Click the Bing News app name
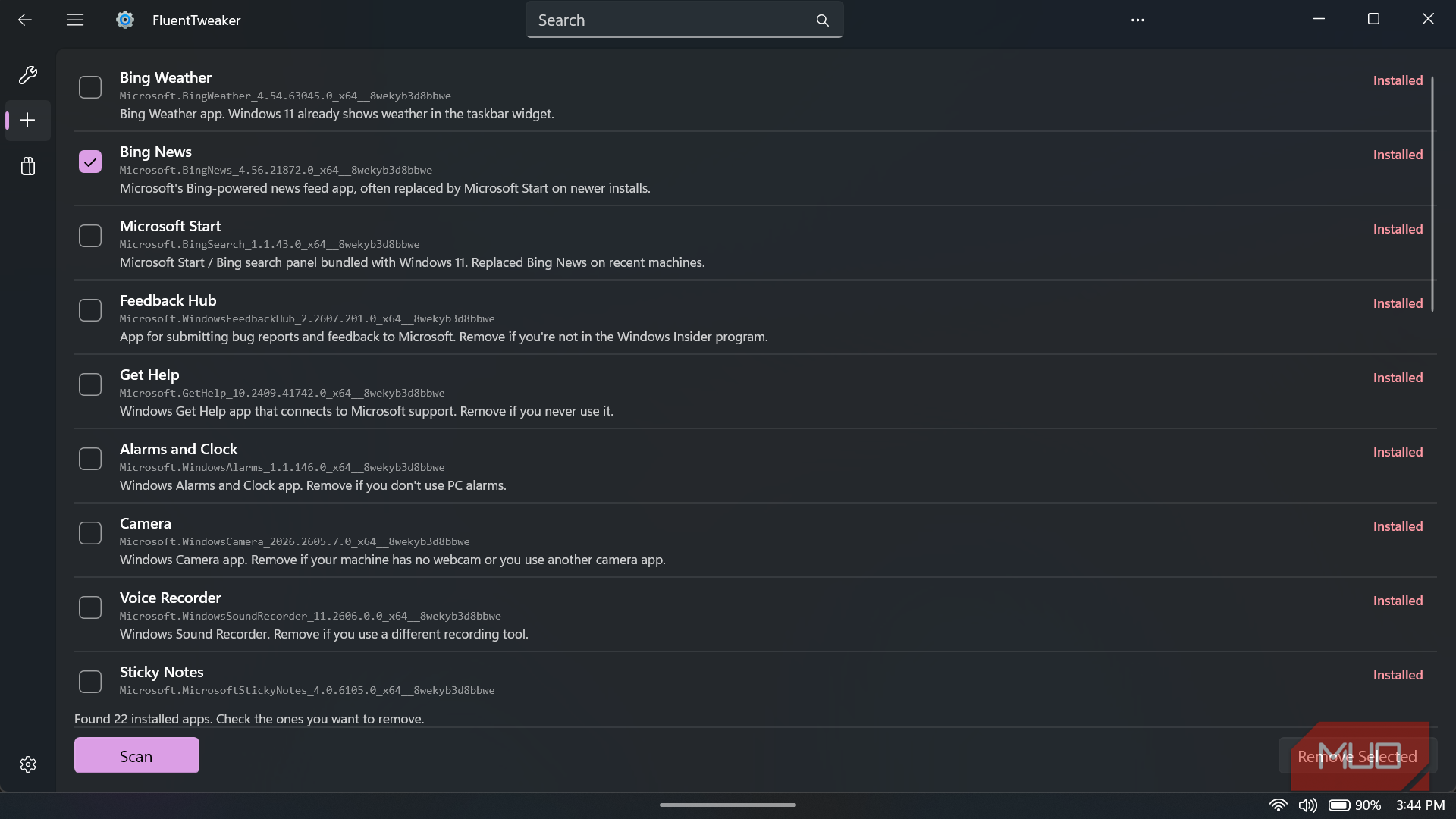 click(x=155, y=152)
